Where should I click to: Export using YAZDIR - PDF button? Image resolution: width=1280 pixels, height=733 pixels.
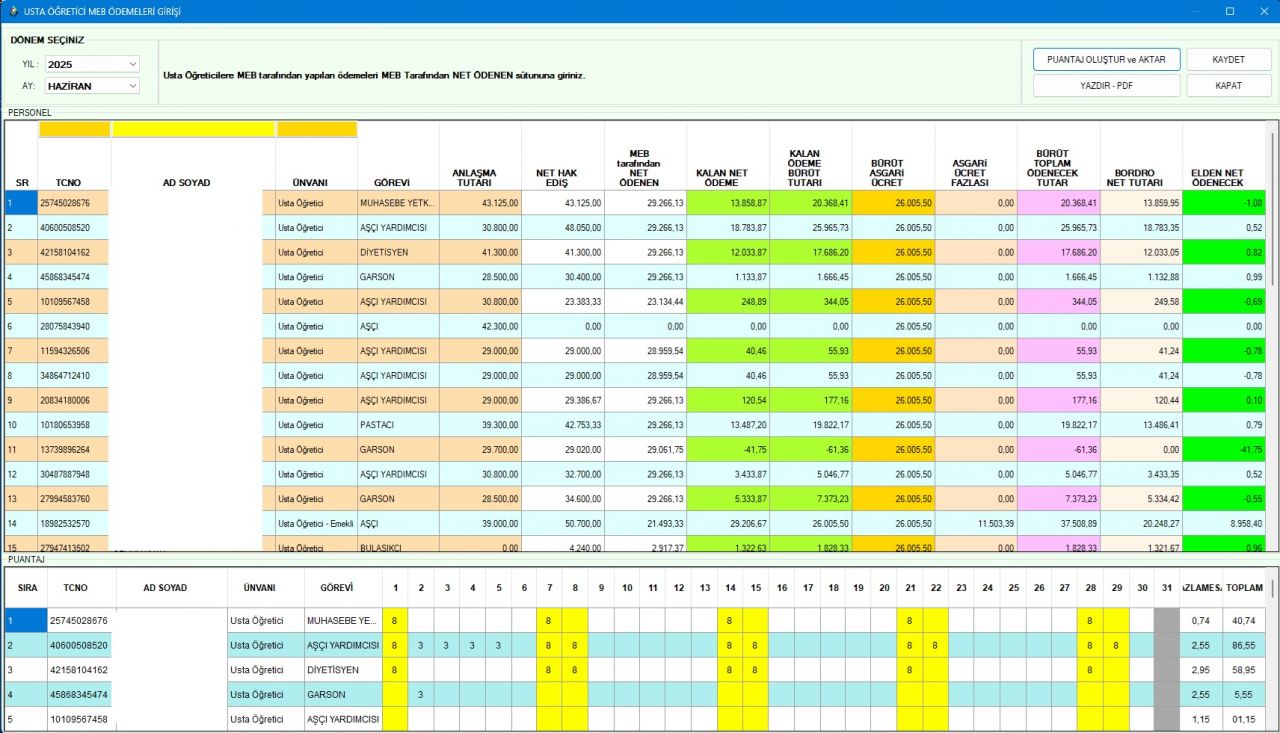coord(1106,86)
